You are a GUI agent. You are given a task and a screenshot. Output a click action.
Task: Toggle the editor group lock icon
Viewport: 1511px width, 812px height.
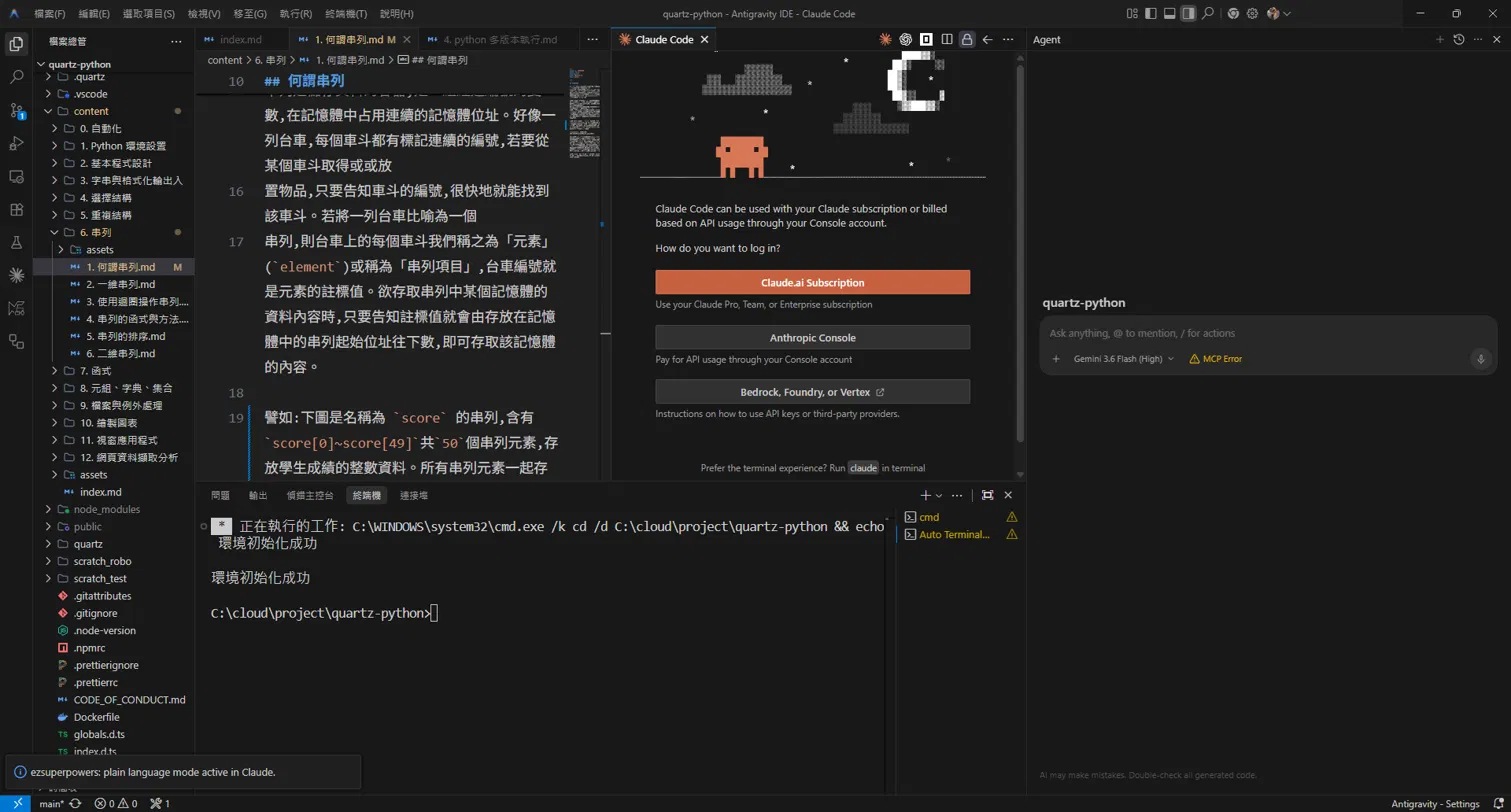point(966,40)
